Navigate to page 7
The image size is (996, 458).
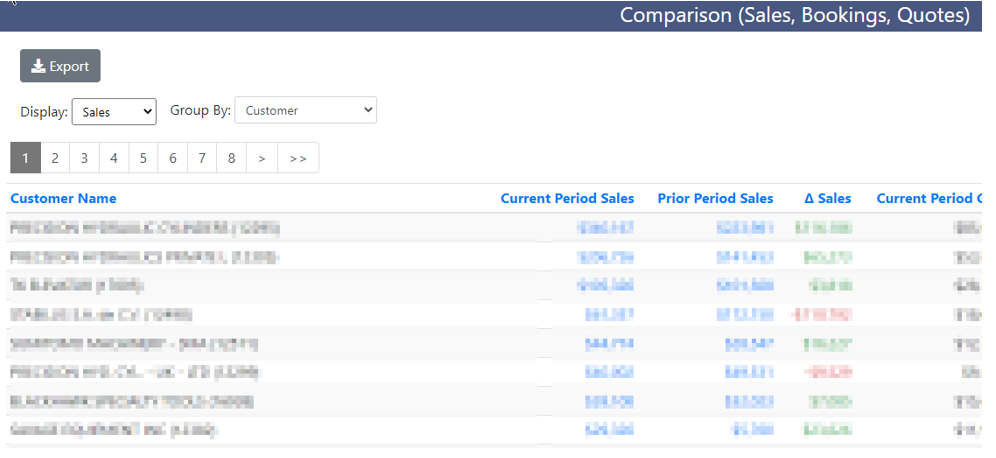pos(202,158)
